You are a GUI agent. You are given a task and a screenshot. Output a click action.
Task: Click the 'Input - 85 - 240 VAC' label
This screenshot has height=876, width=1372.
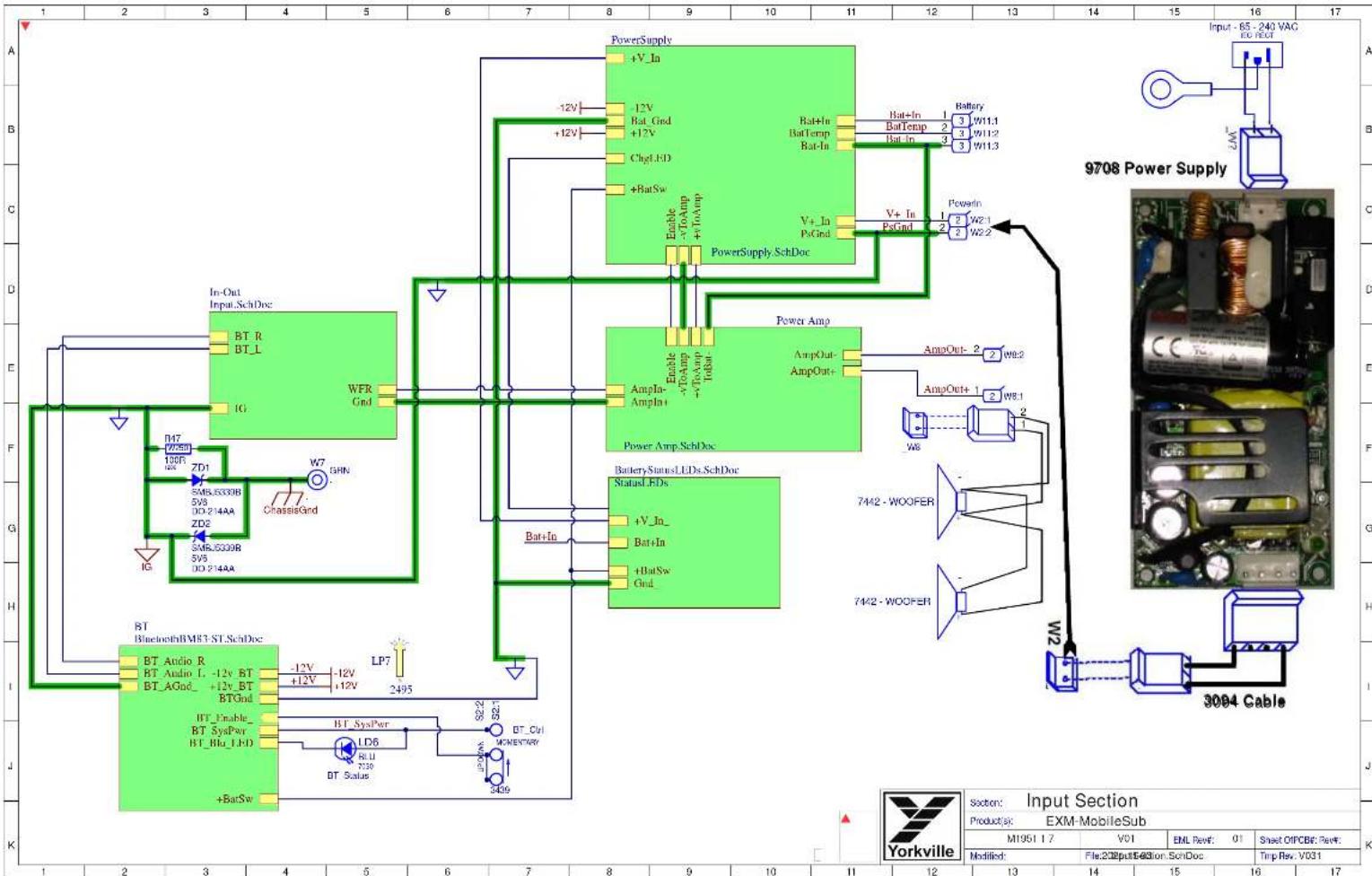(x=1253, y=27)
